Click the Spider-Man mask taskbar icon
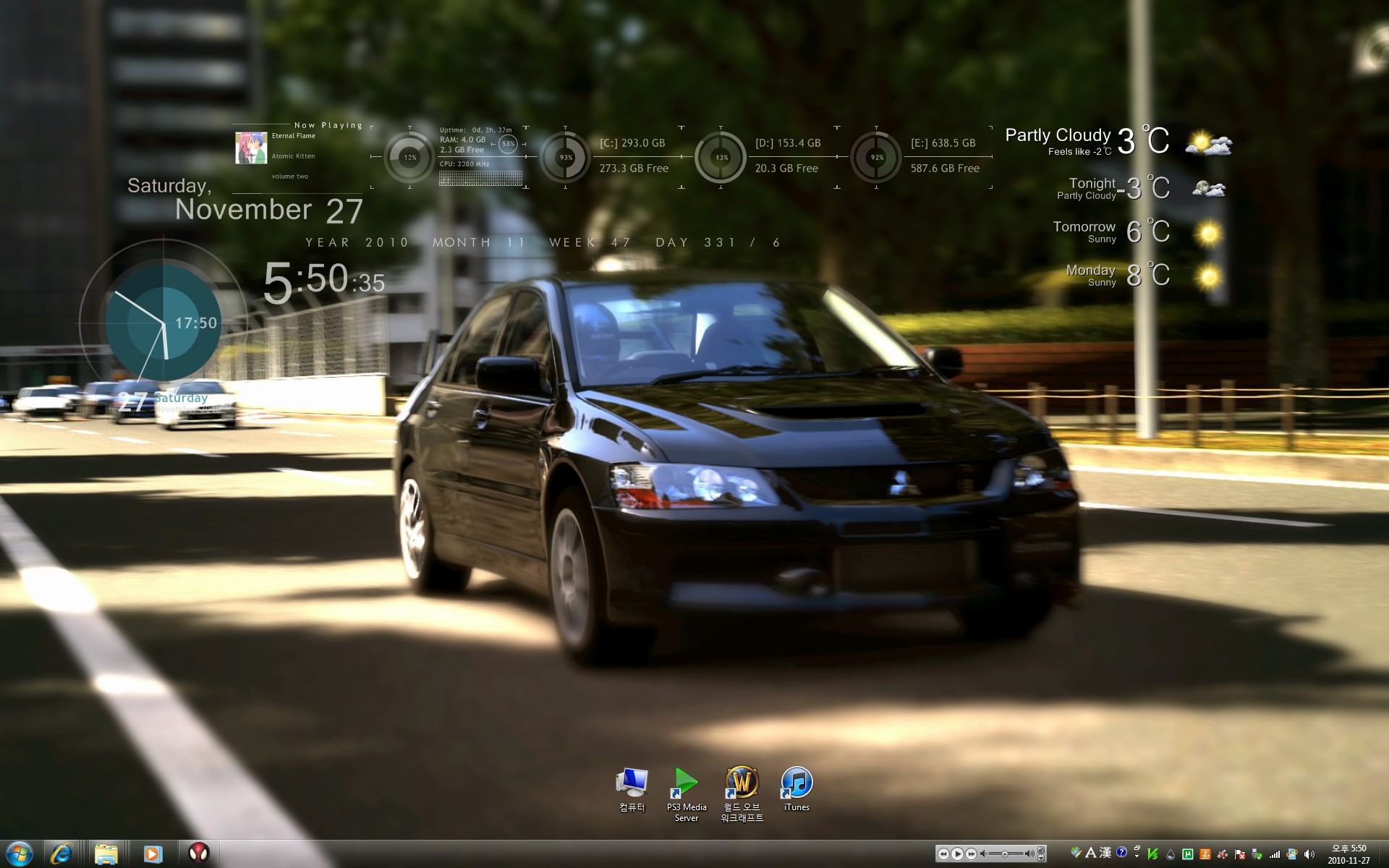 [199, 854]
